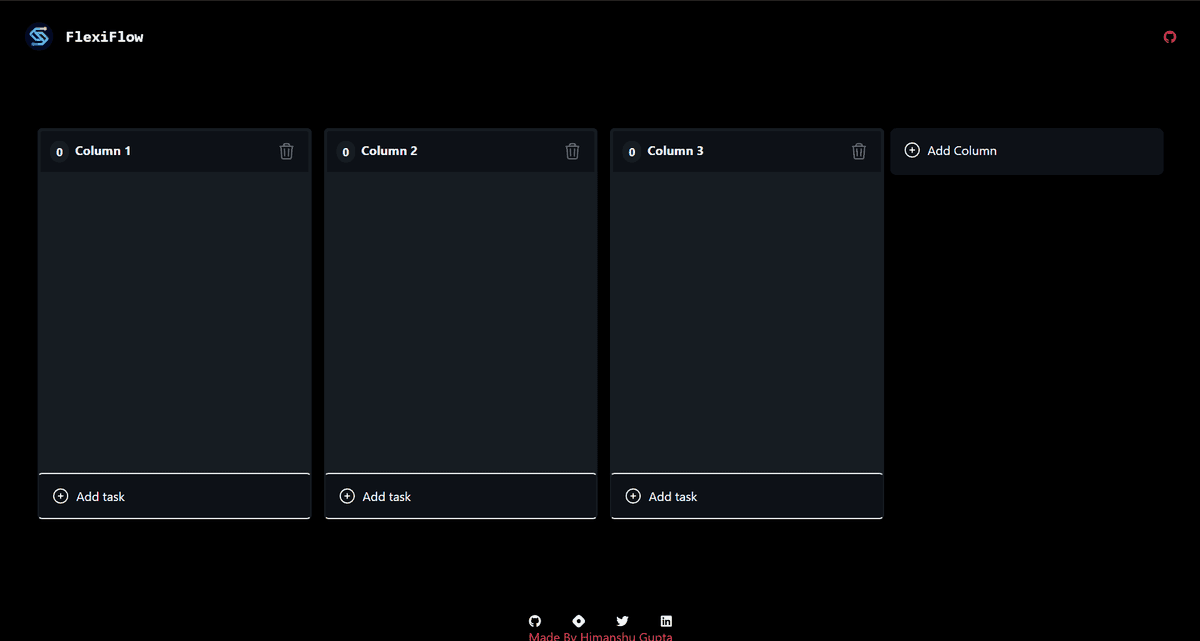Select the Column 1 title text
Image resolution: width=1200 pixels, height=641 pixels.
click(103, 151)
